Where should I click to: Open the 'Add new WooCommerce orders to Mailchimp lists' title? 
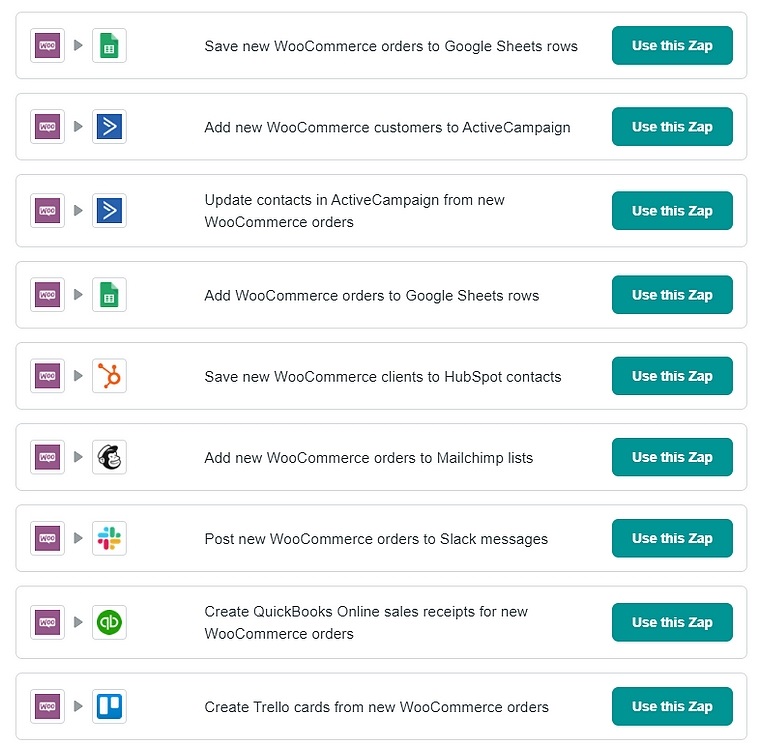[x=368, y=458]
